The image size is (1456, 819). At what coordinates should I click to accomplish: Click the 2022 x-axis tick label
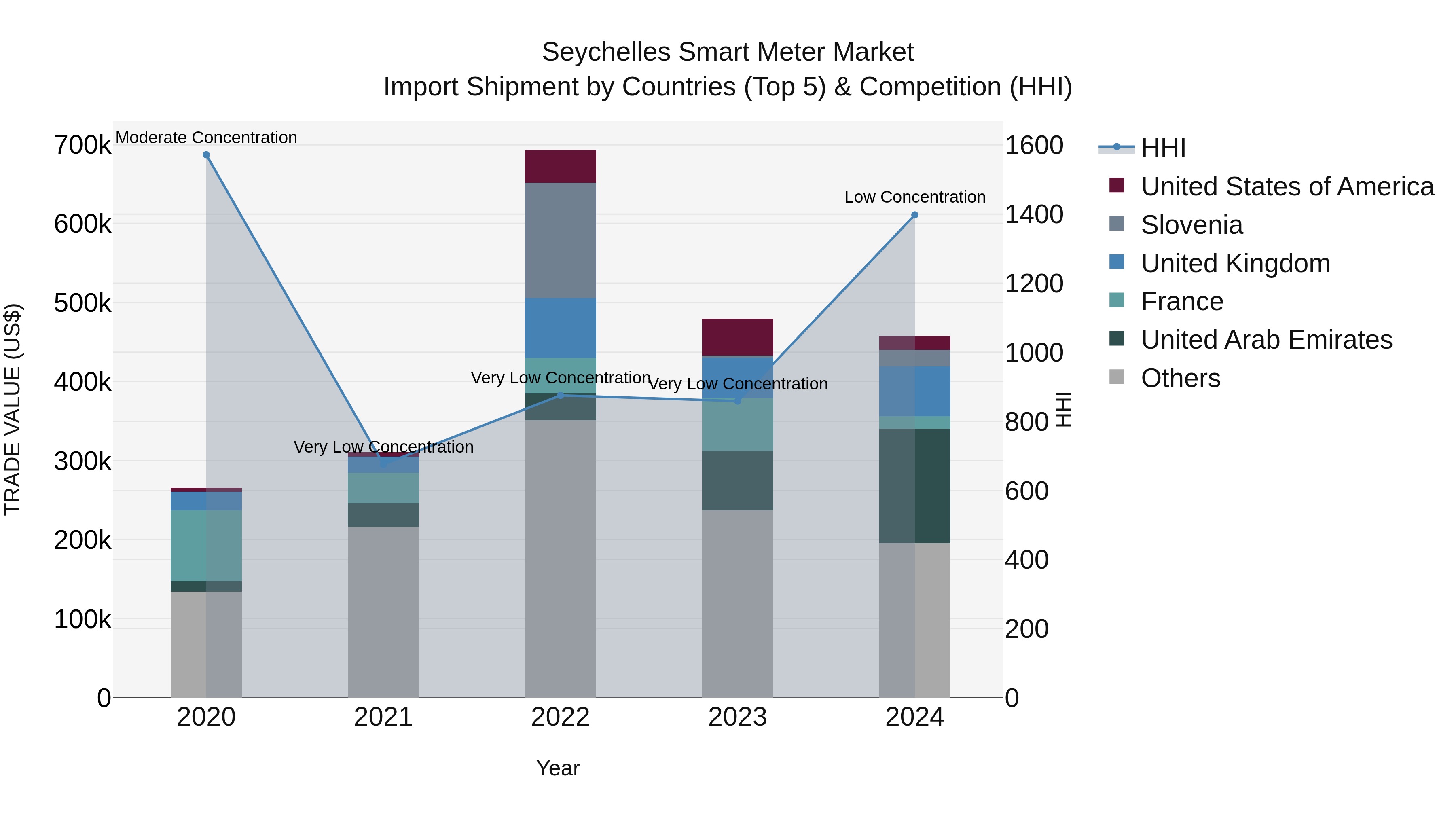561,717
